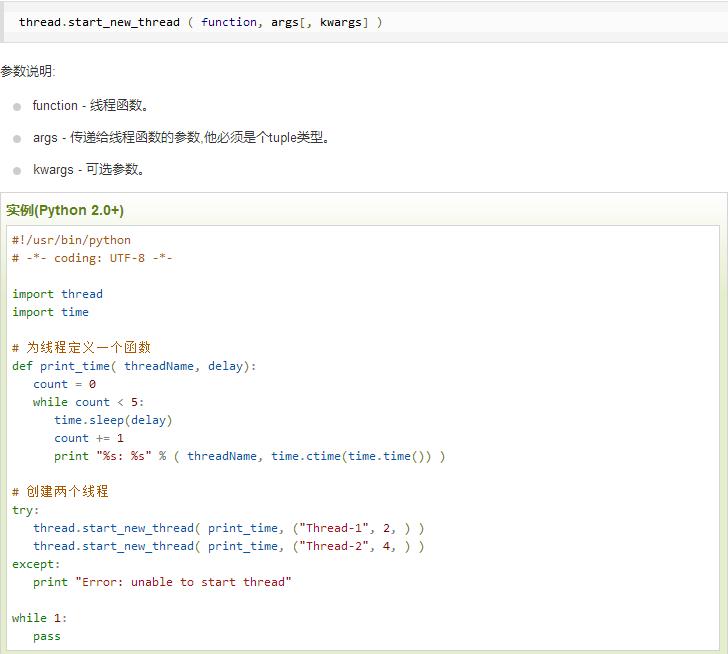Click the '#!/usr/bin/python' shebang line
The image size is (728, 654).
coord(72,240)
